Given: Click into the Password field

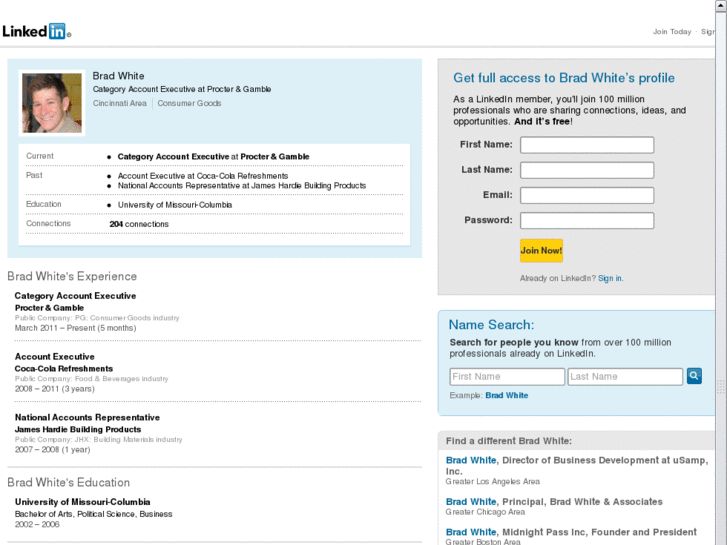Looking at the screenshot, I should coord(587,220).
